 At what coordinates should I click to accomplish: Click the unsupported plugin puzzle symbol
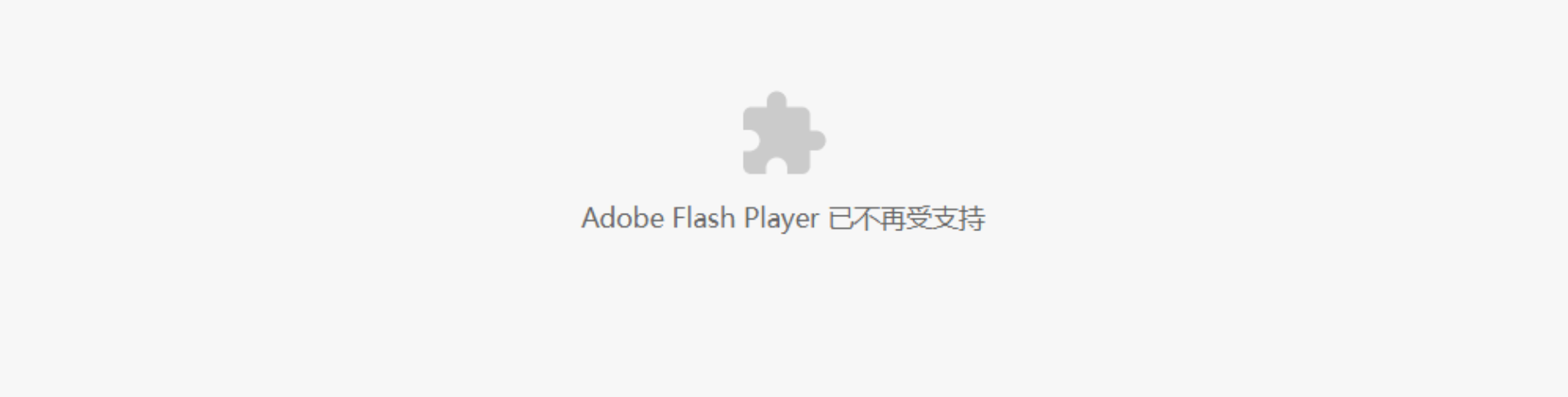coord(784,133)
